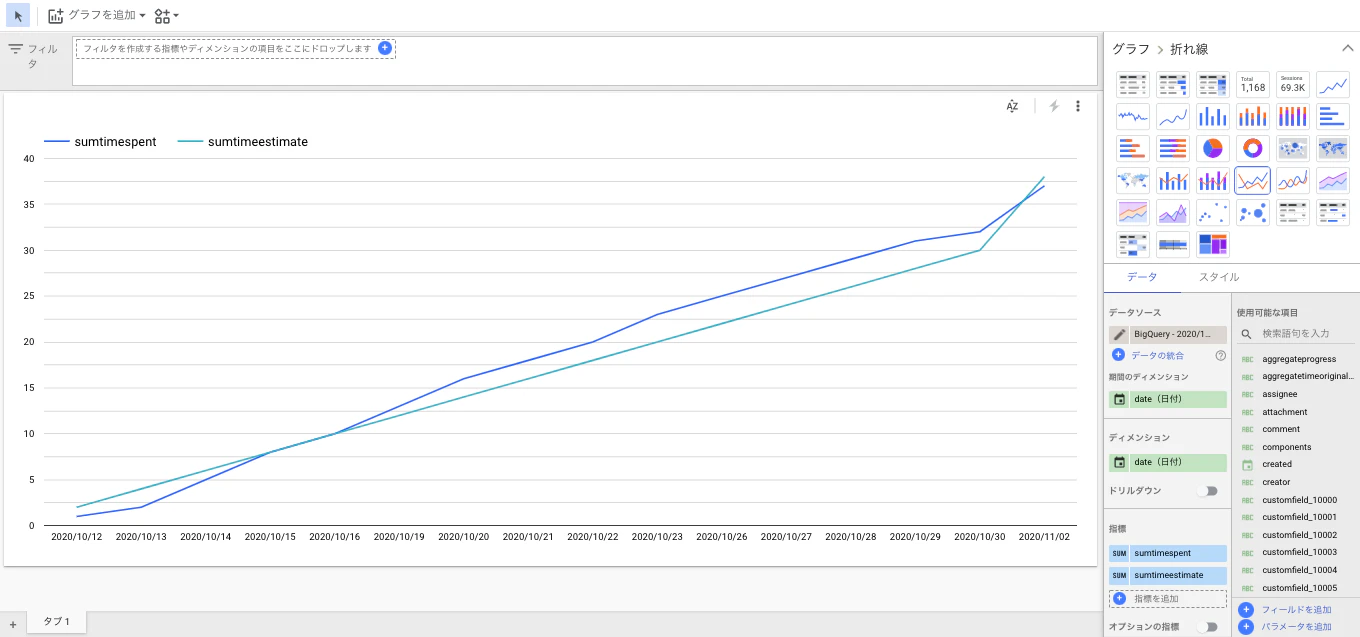Add a filter with the plus icon
The image size is (1360, 637).
(385, 48)
